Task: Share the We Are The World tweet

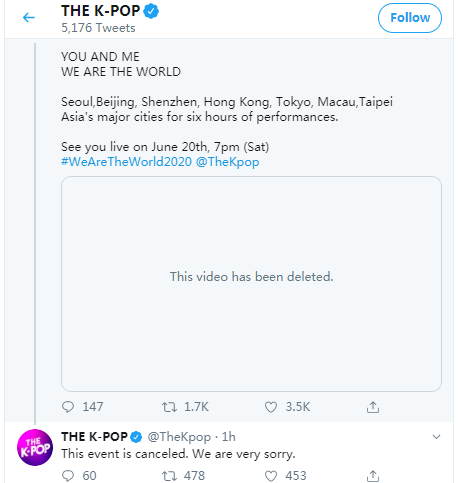Action: click(x=373, y=407)
